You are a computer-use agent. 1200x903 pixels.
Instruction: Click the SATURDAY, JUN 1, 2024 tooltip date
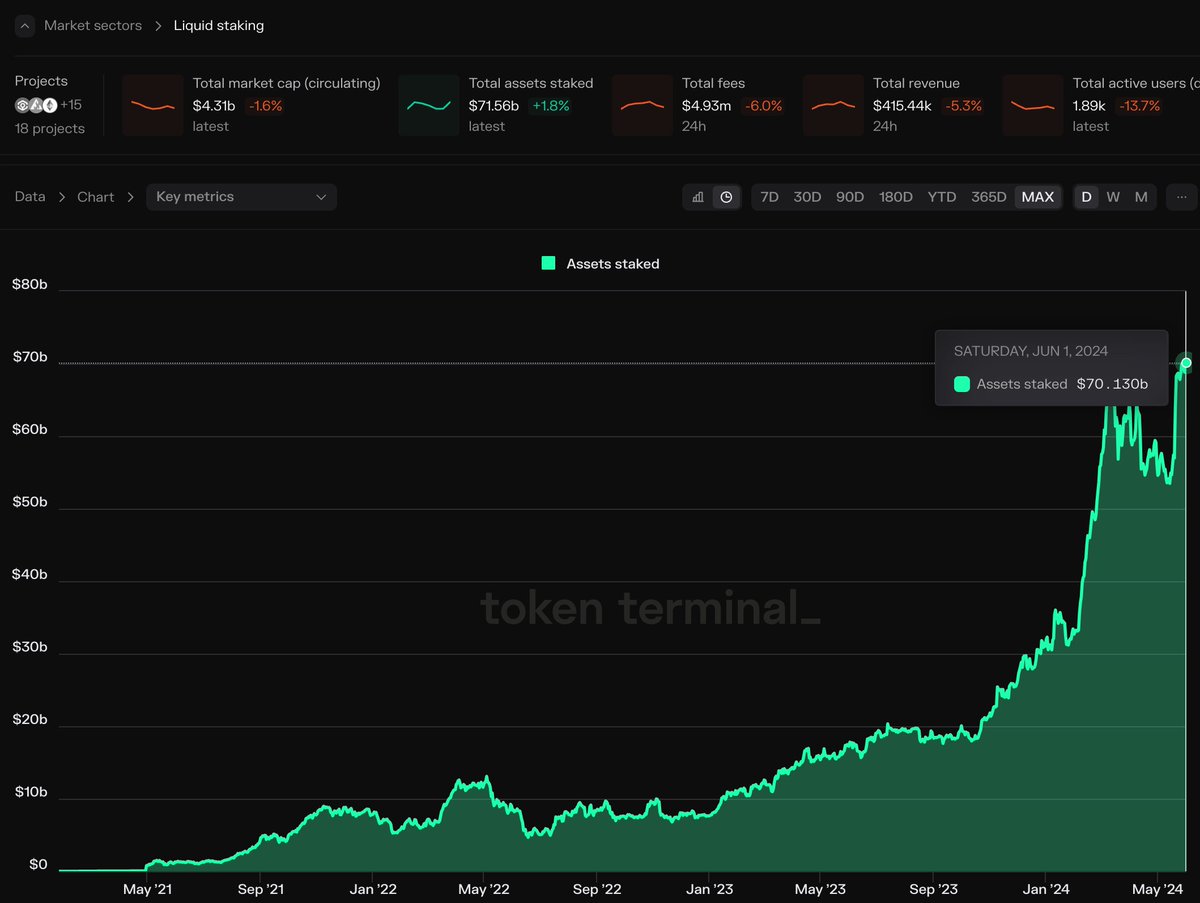(x=1031, y=351)
